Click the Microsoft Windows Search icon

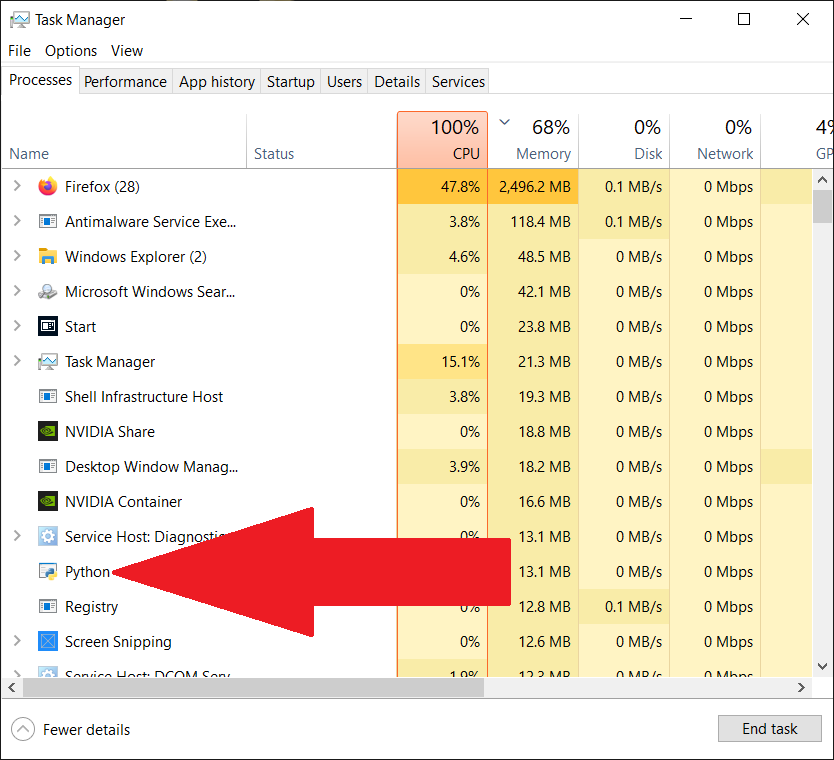tap(48, 291)
